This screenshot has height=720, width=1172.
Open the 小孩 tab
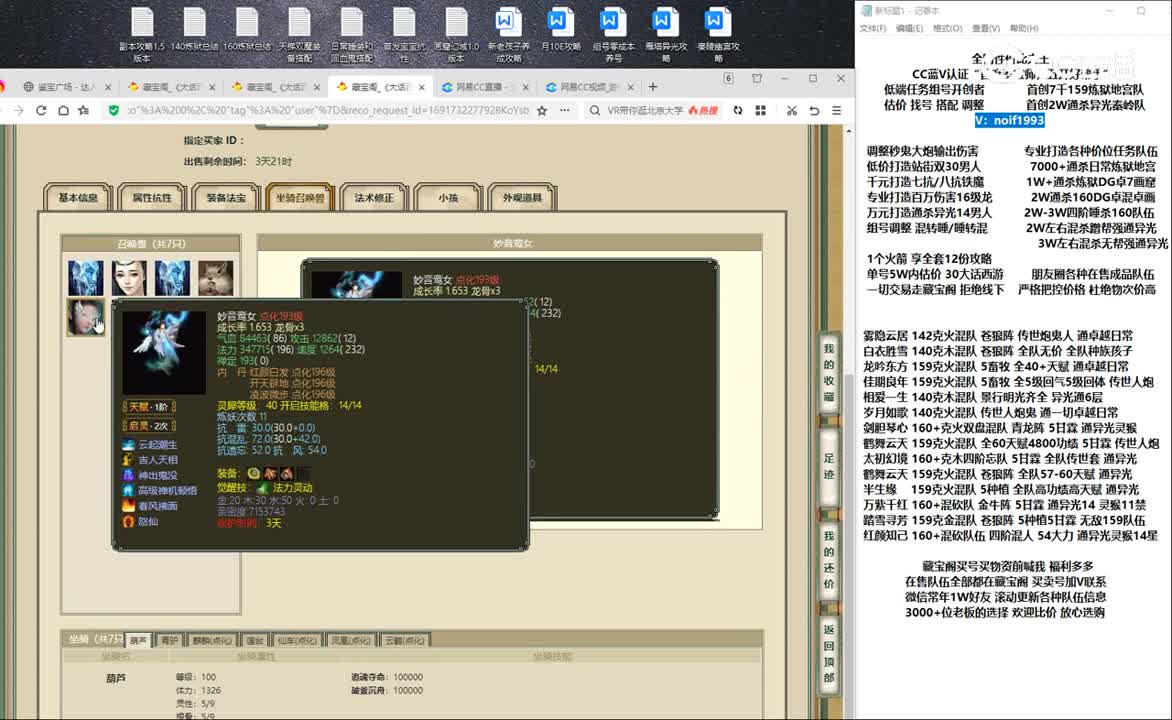coord(448,197)
